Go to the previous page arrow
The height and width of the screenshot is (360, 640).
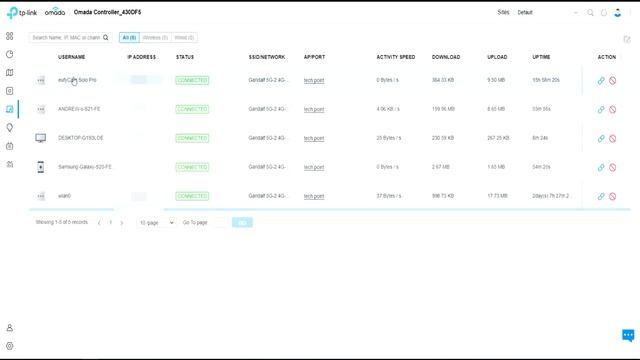[x=99, y=223]
